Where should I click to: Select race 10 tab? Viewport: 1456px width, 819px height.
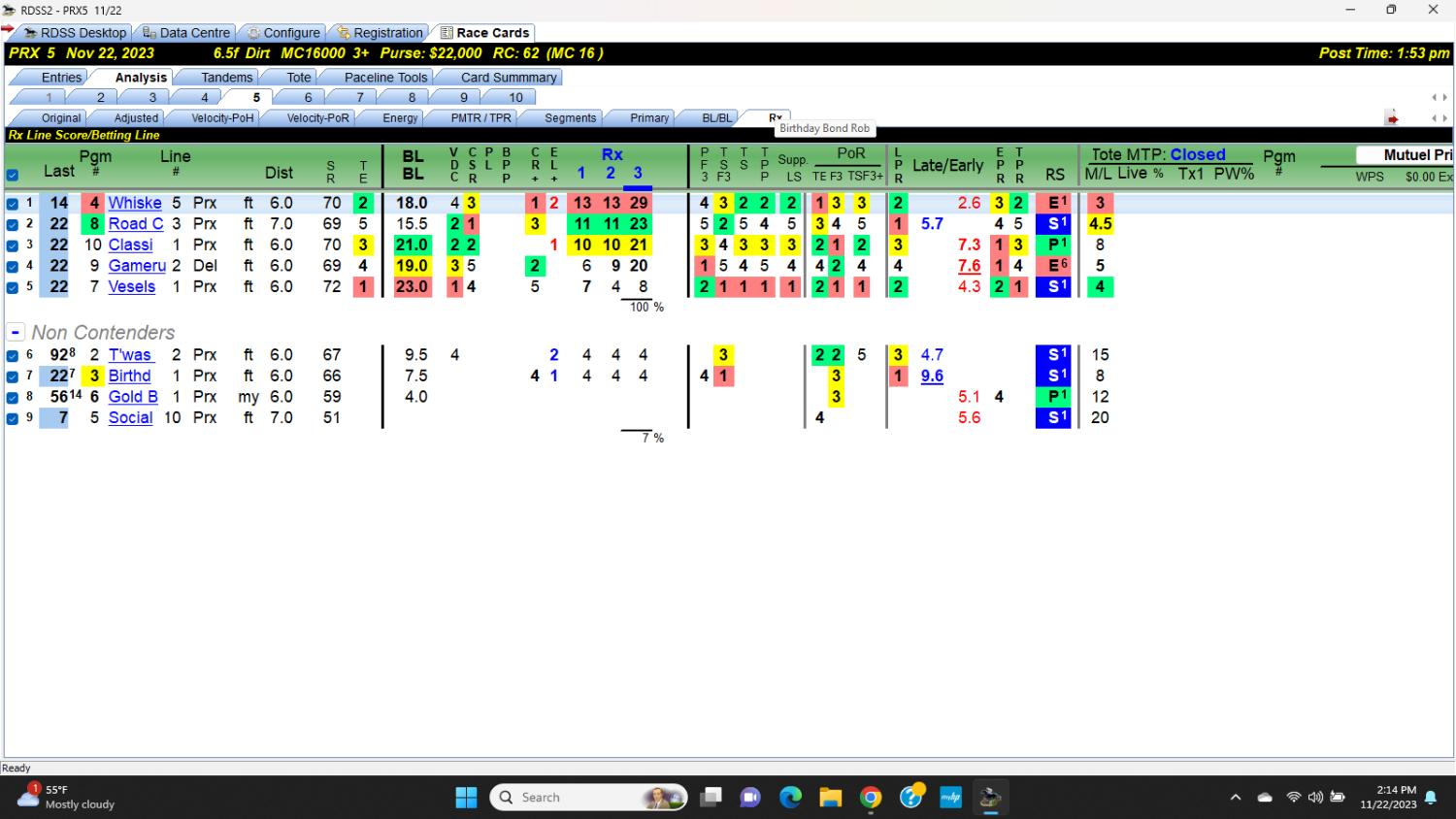click(x=515, y=97)
